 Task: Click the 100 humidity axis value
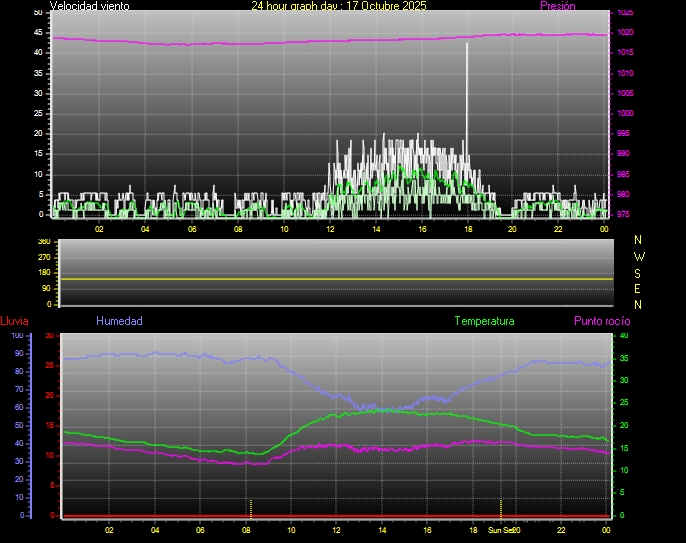click(x=17, y=335)
